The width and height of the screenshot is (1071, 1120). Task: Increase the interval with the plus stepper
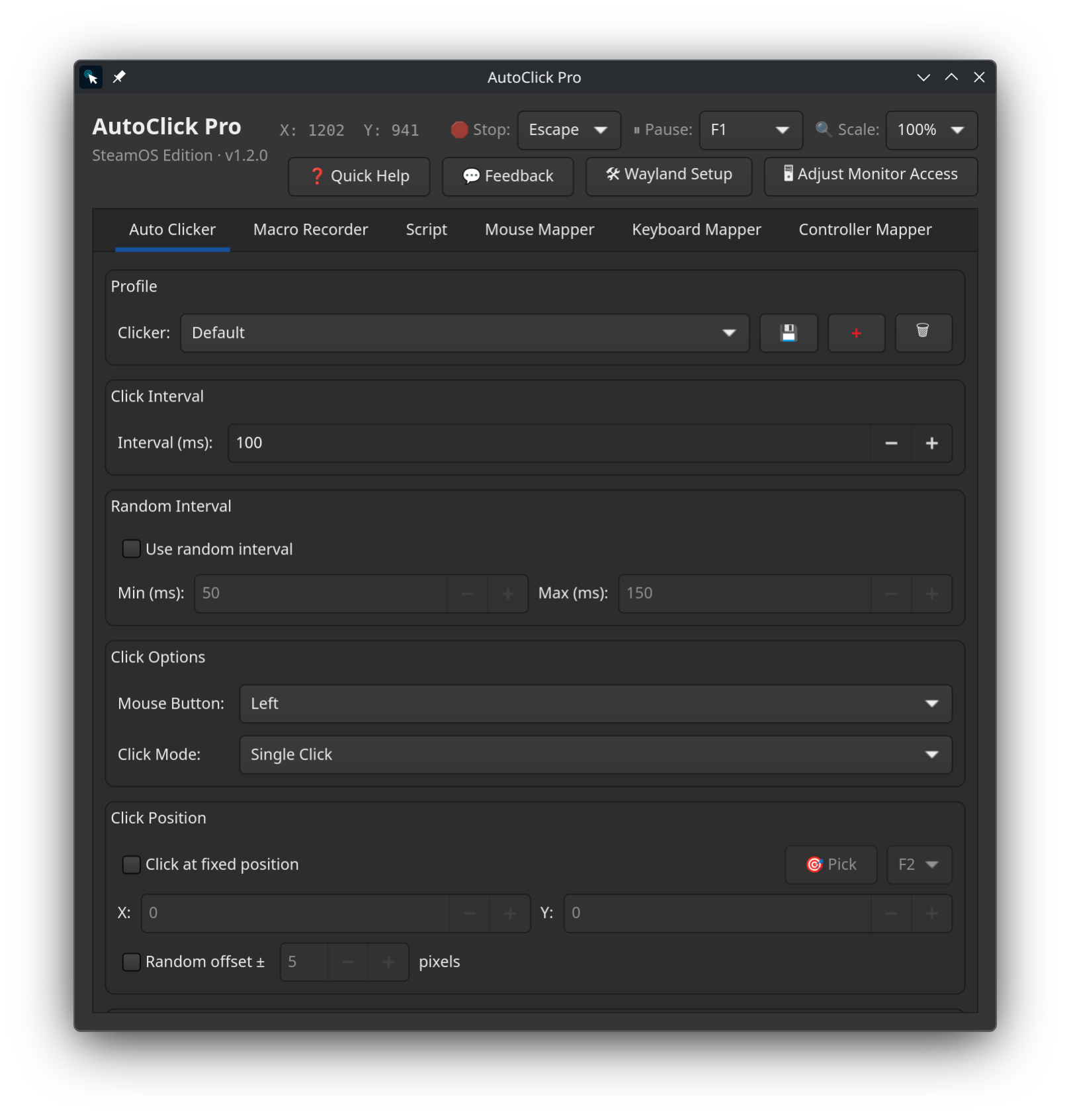click(931, 443)
